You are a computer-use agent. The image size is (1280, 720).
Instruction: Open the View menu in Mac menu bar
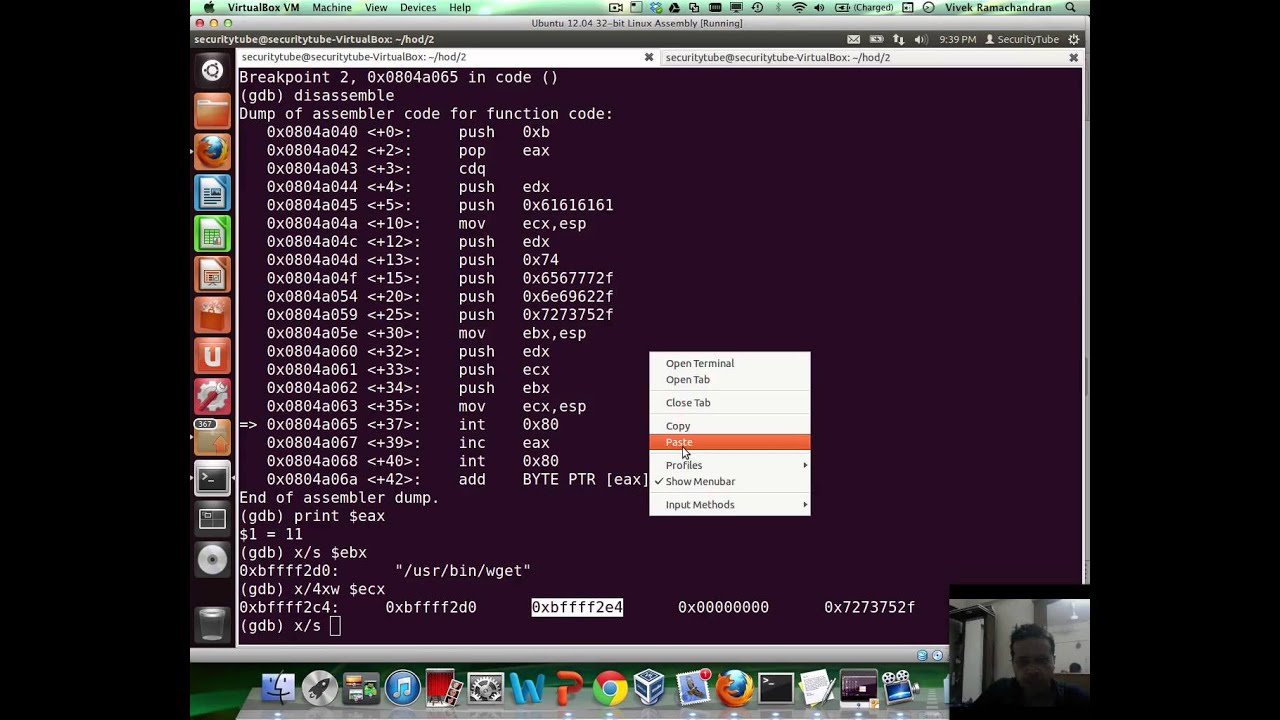click(x=376, y=7)
